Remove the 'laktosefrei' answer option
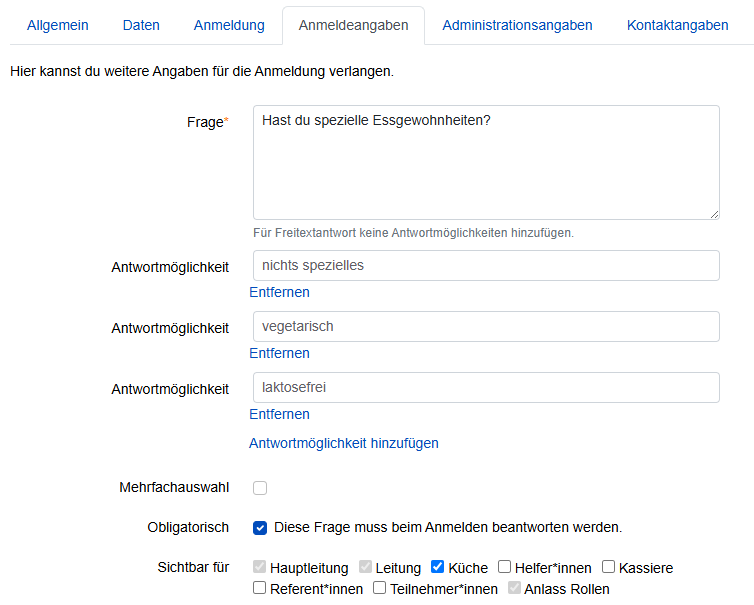Viewport: 754px width, 605px height. [x=279, y=415]
